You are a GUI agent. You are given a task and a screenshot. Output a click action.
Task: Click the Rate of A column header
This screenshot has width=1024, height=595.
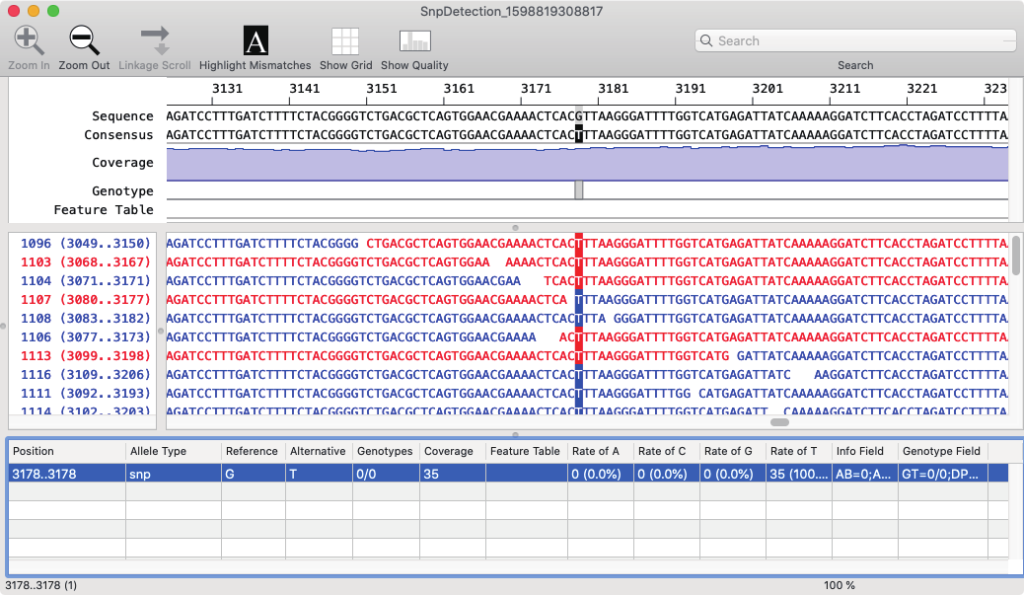pyautogui.click(x=601, y=451)
